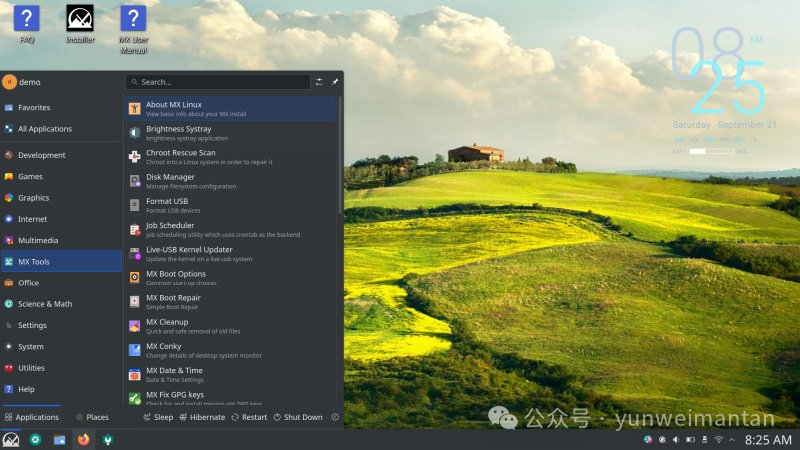The width and height of the screenshot is (800, 450).
Task: Click the Hibernate button
Action: (202, 417)
